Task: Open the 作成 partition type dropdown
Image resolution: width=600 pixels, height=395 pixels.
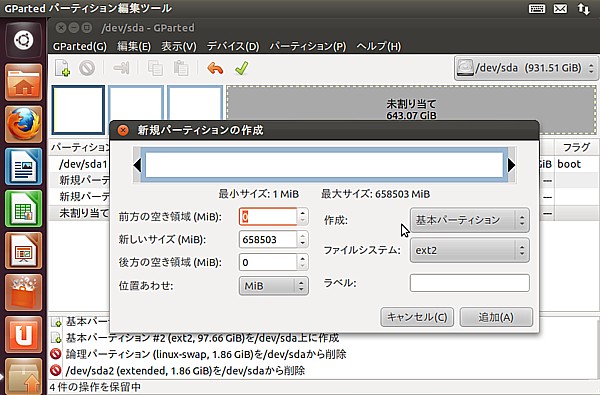Action: coord(470,220)
